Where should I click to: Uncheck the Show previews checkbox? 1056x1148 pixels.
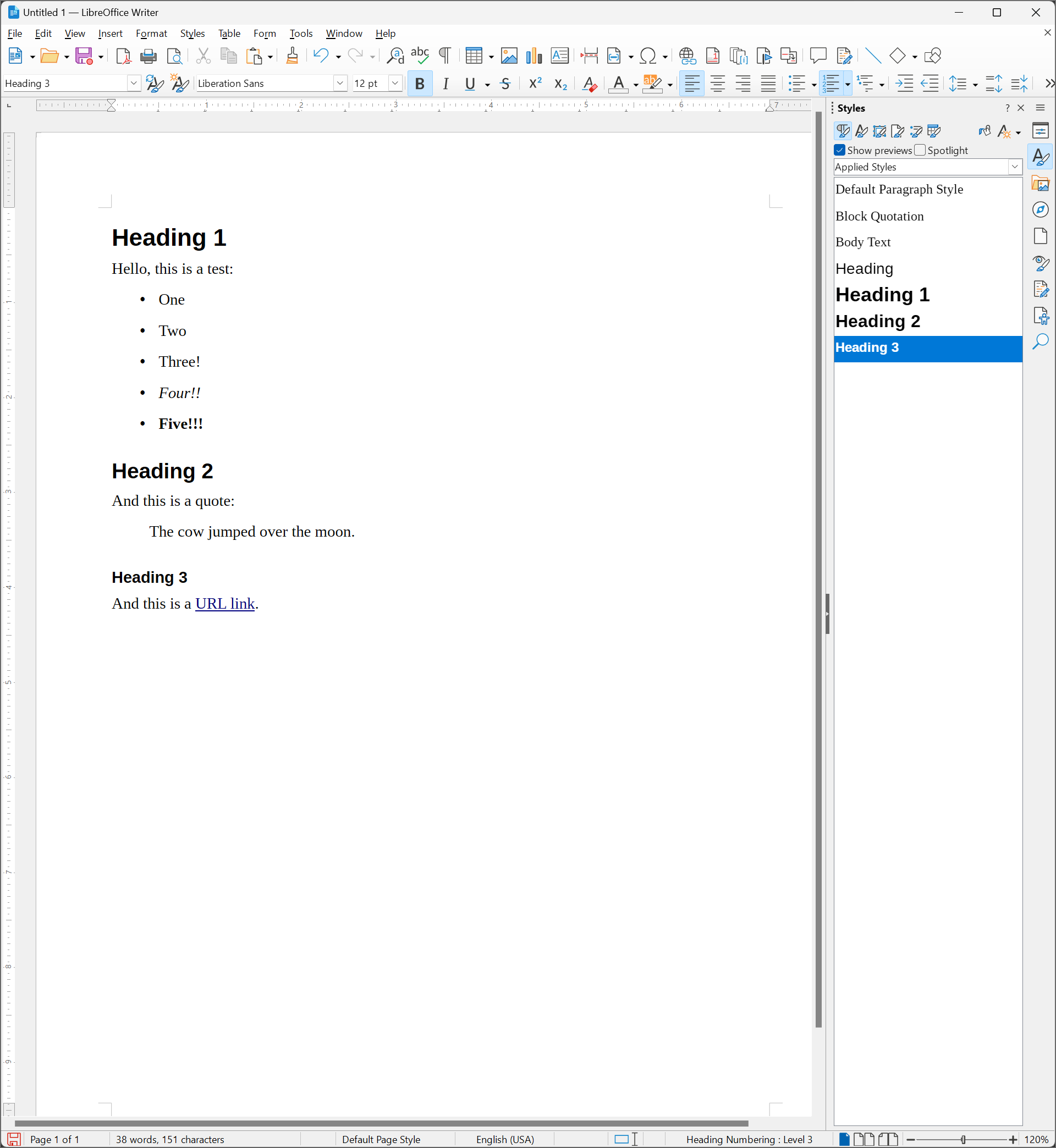click(x=839, y=150)
